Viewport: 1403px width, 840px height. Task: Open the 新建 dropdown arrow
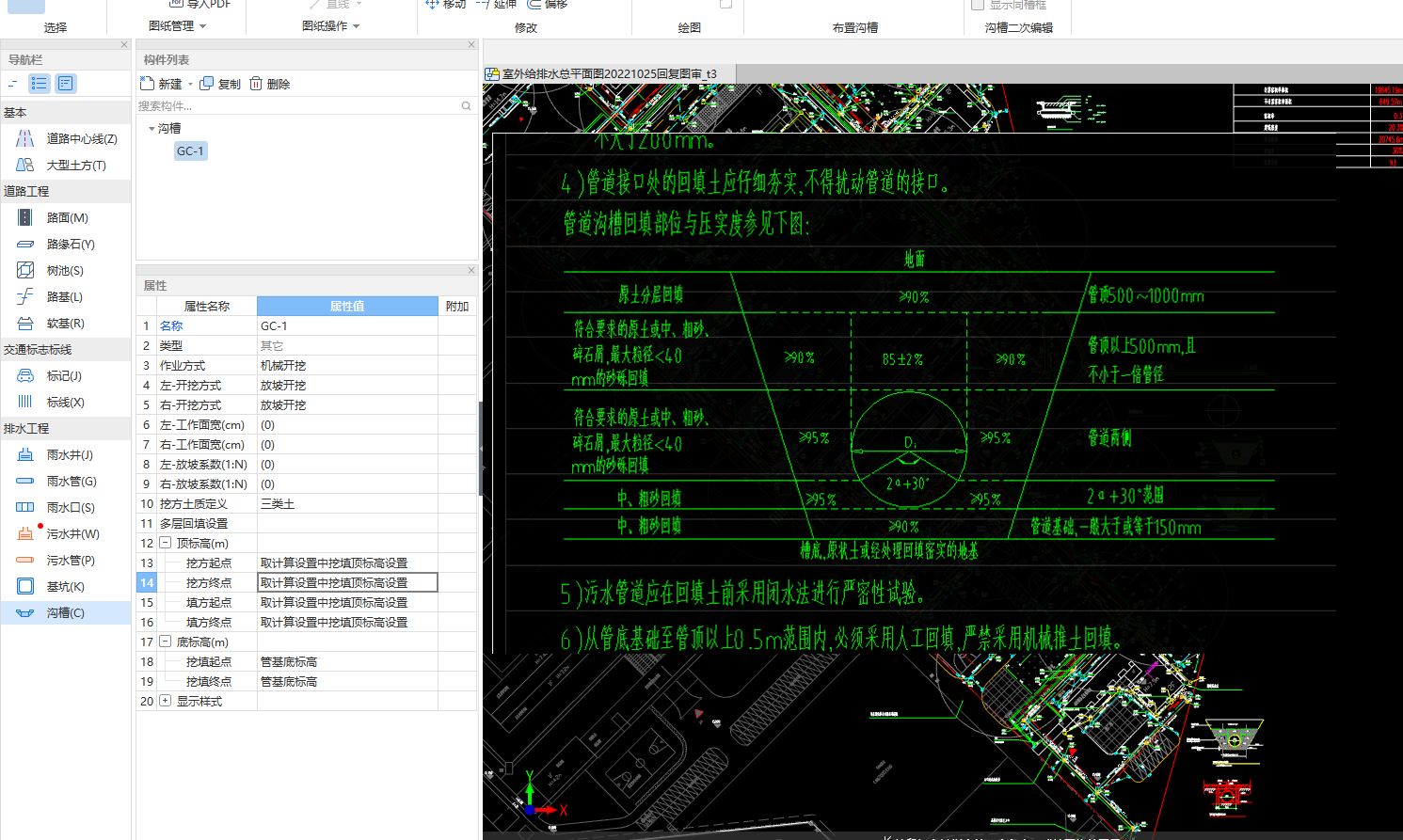coord(190,84)
